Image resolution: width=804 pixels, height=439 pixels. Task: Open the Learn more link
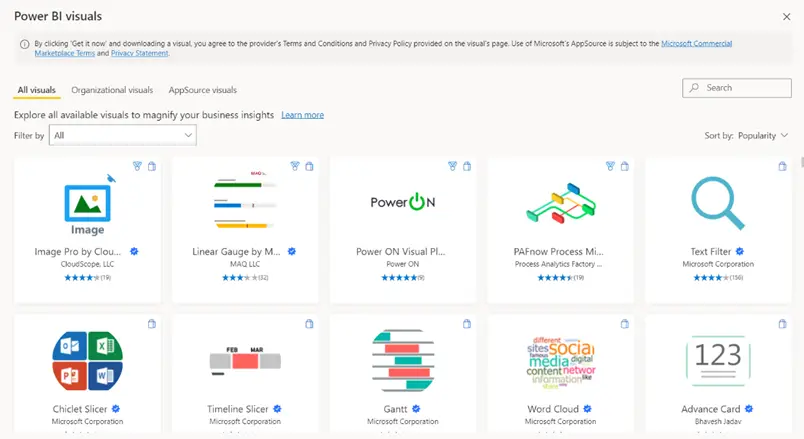click(x=302, y=115)
